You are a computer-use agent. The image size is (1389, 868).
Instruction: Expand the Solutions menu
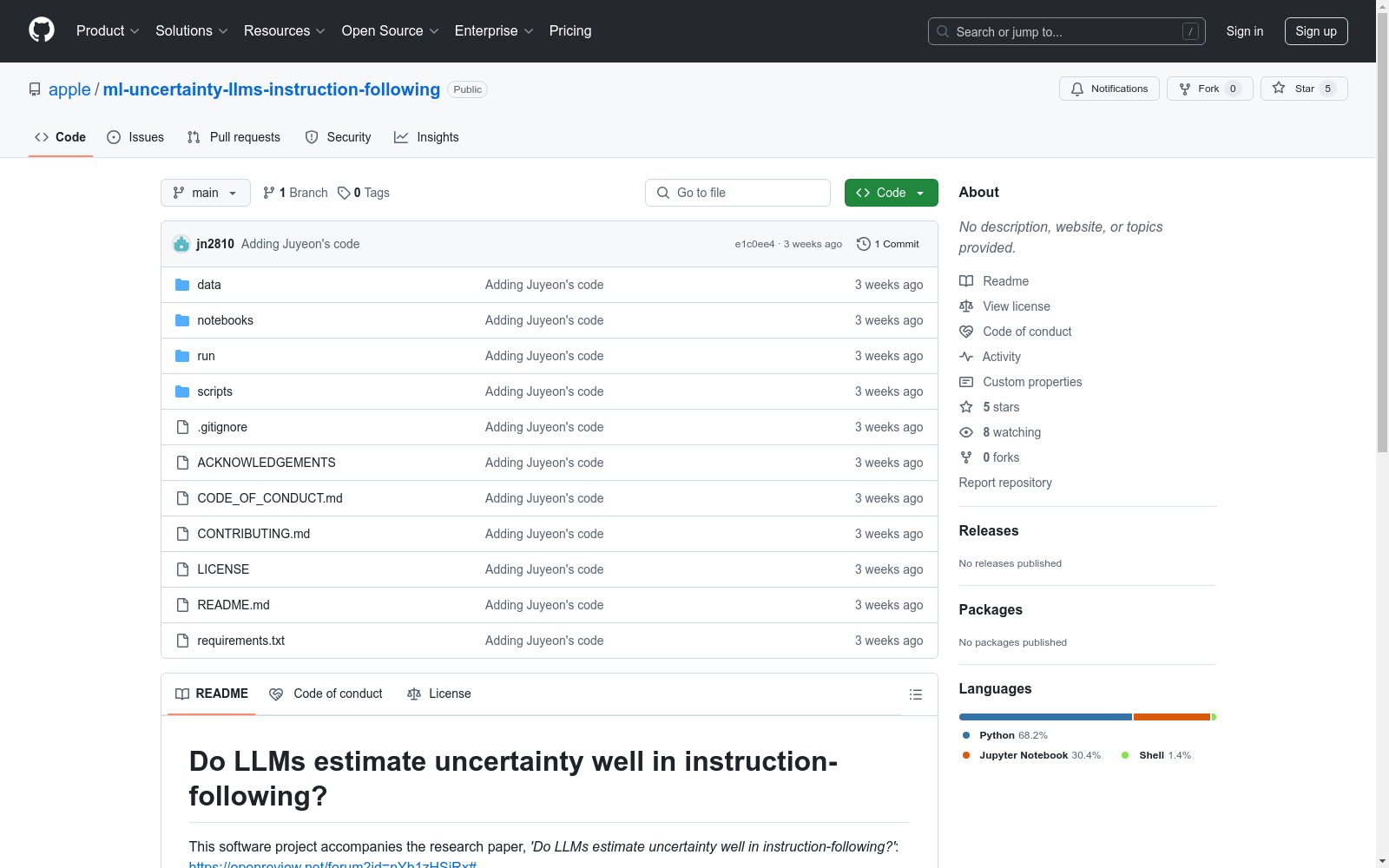click(192, 31)
